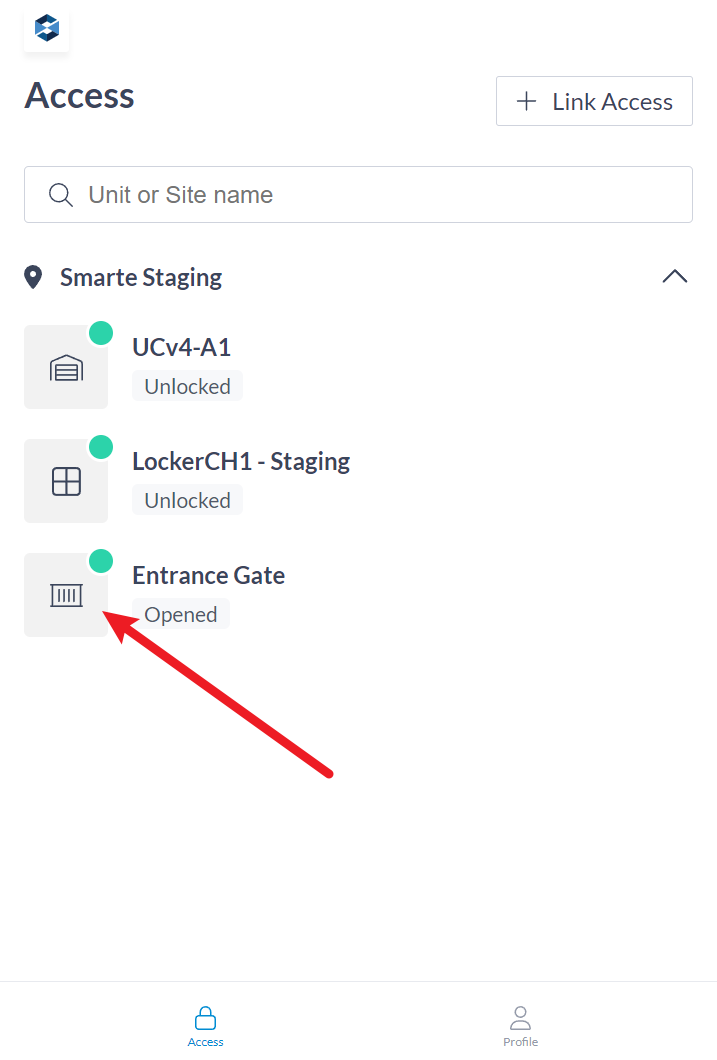717x1060 pixels.
Task: Select the Entrance Gate title
Action: (208, 575)
